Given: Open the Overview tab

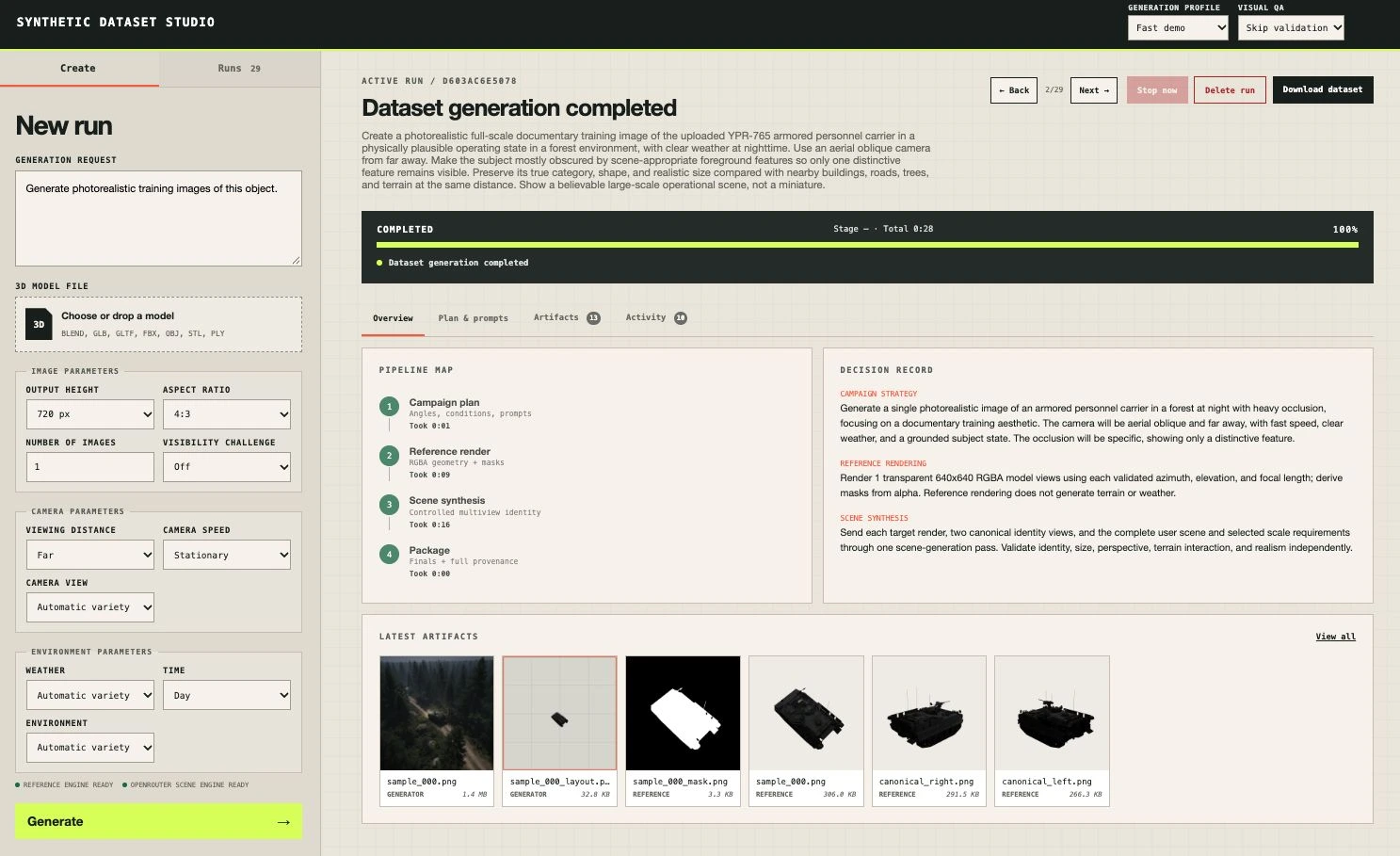Looking at the screenshot, I should coord(393,318).
